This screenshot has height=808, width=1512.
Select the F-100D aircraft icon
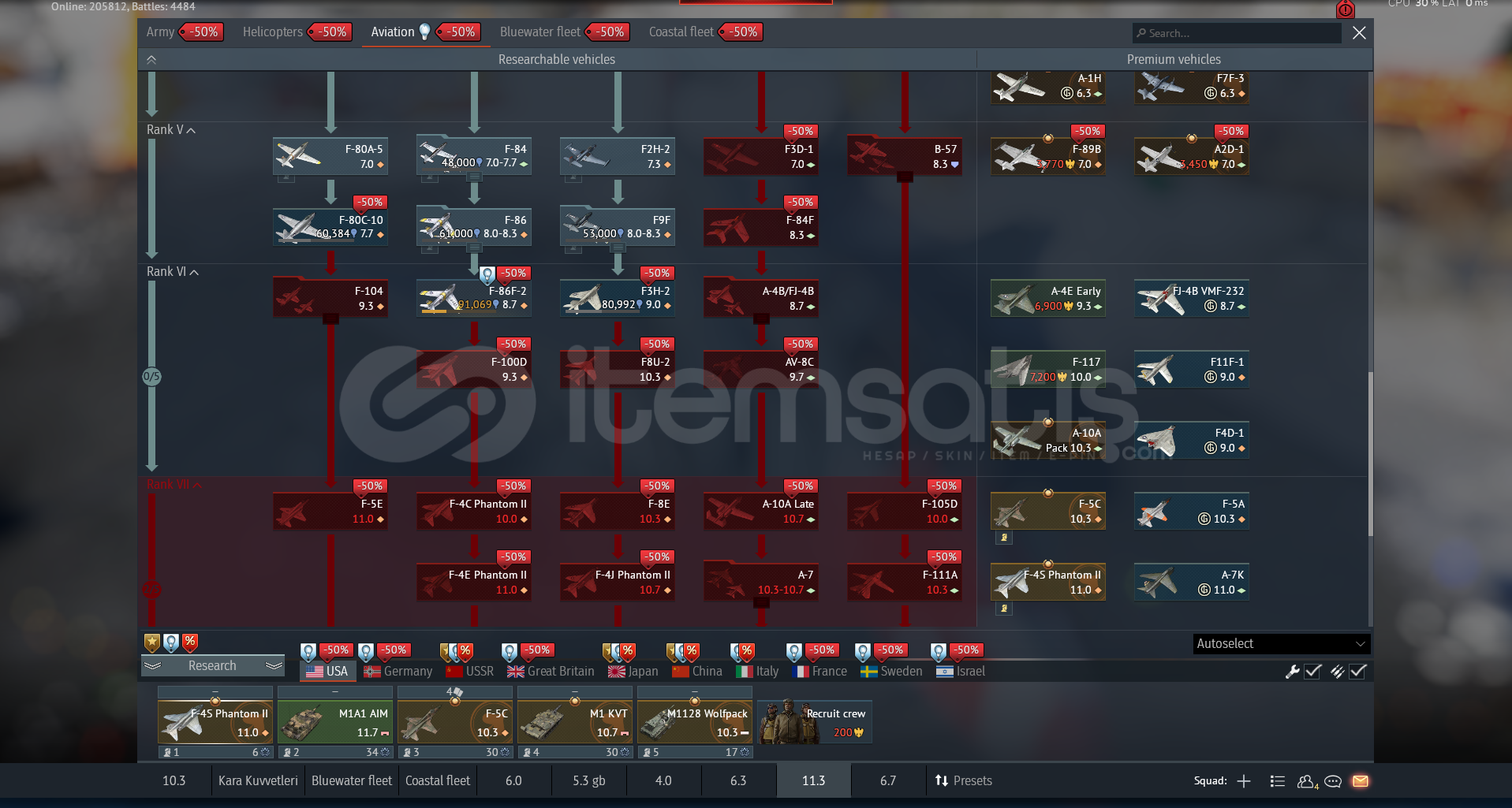point(473,369)
